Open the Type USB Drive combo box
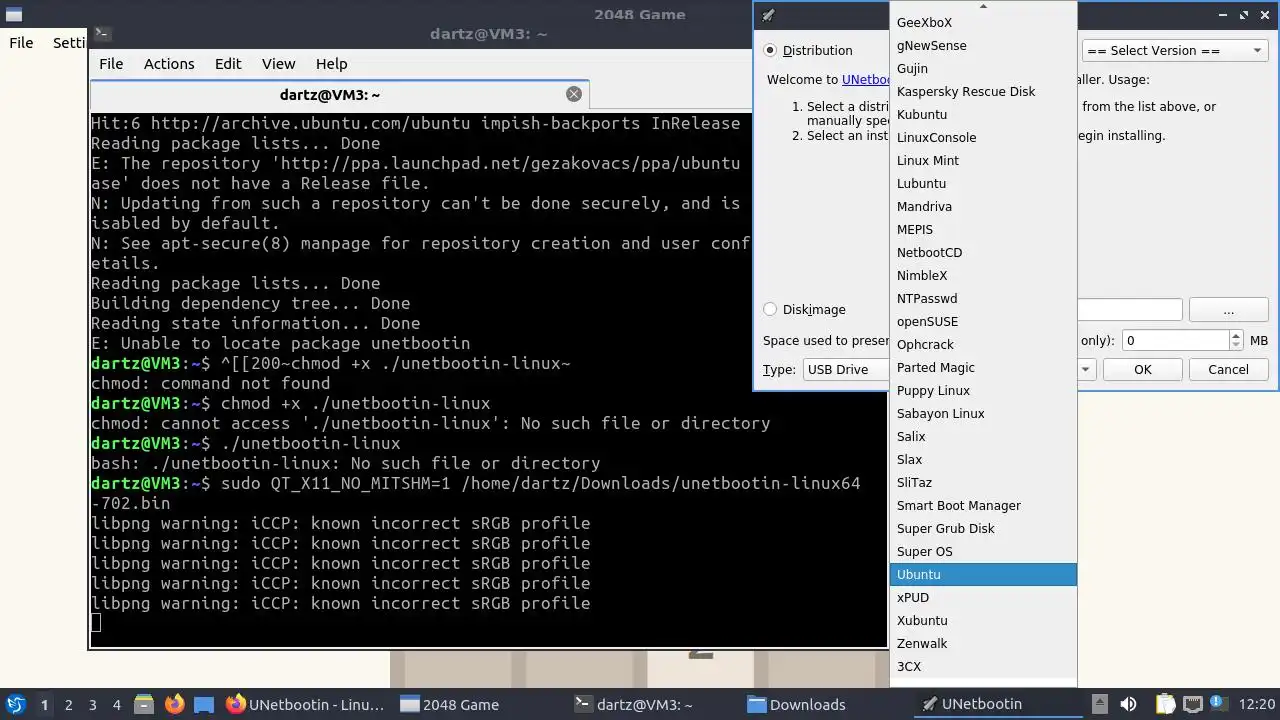1280x720 pixels. [846, 369]
